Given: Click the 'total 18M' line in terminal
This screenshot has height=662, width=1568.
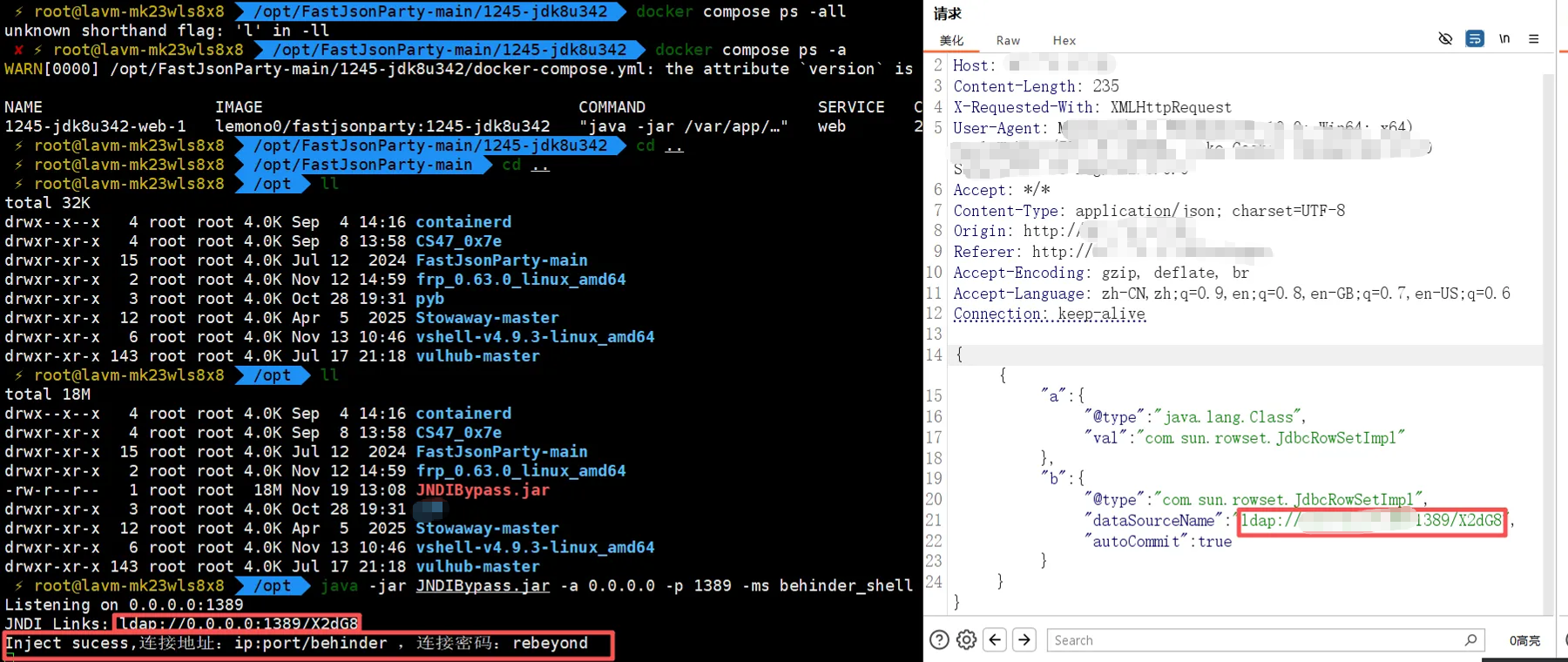Looking at the screenshot, I should coord(48,395).
